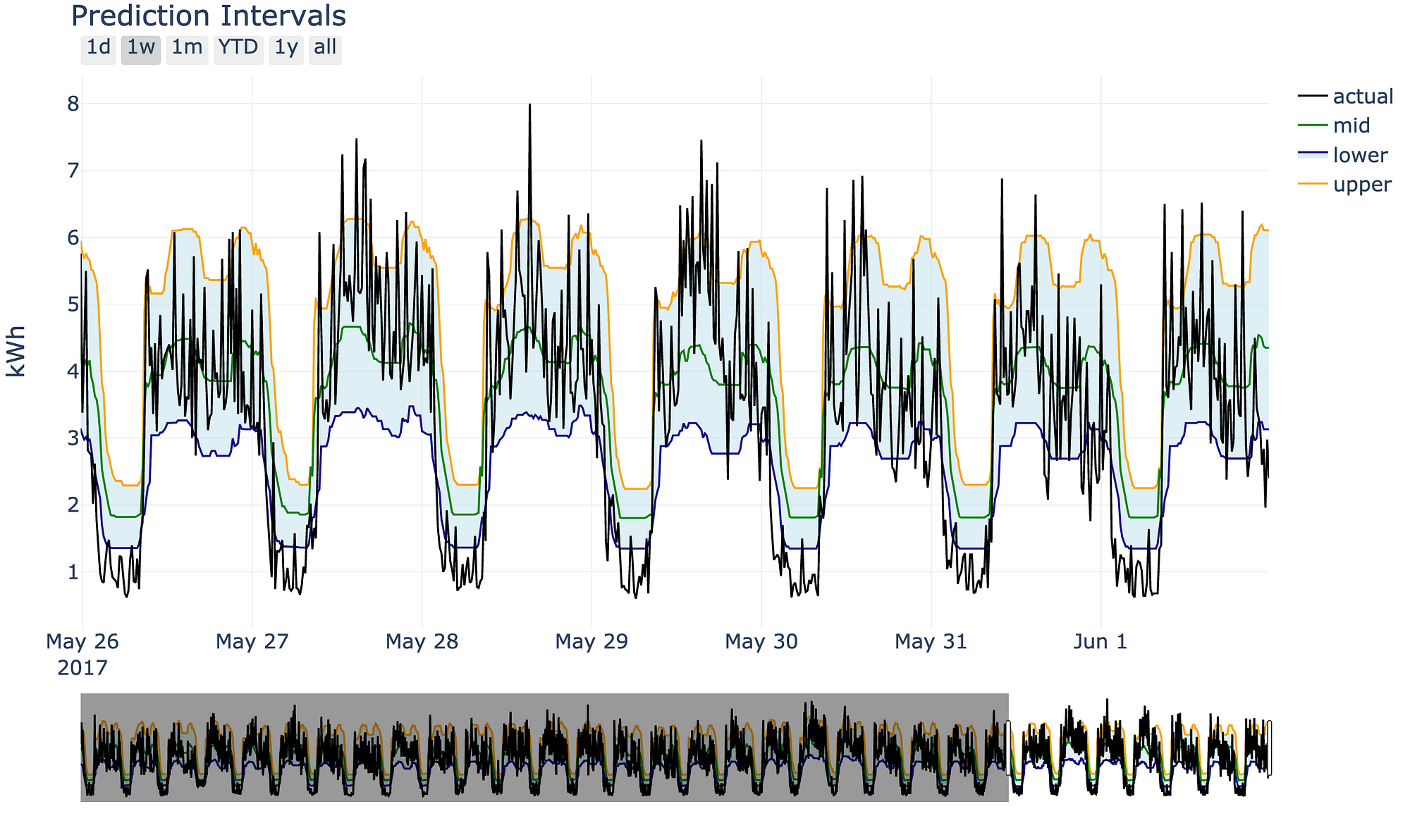Click the Jun 1 x-axis label

point(1101,642)
